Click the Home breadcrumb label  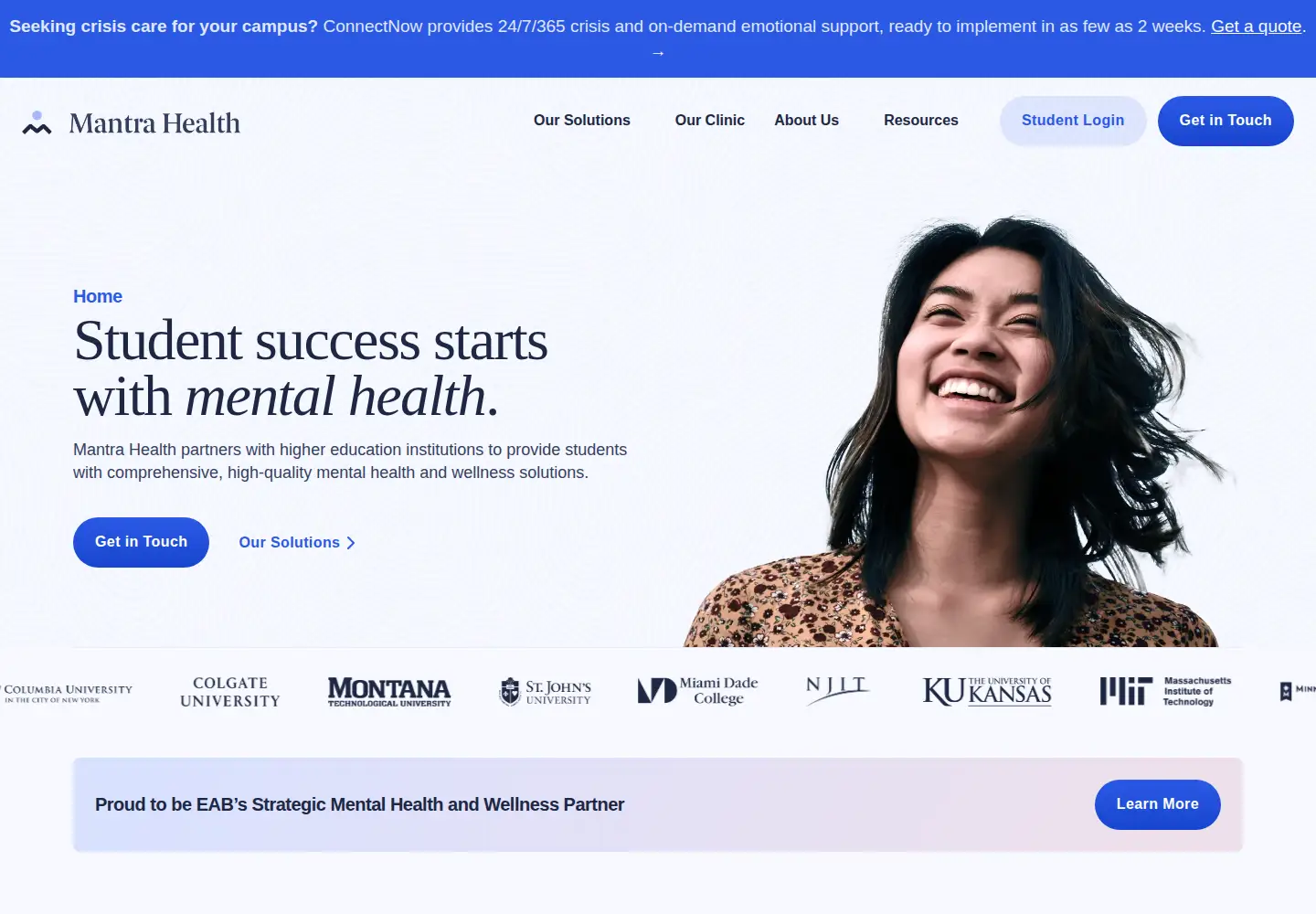[98, 296]
